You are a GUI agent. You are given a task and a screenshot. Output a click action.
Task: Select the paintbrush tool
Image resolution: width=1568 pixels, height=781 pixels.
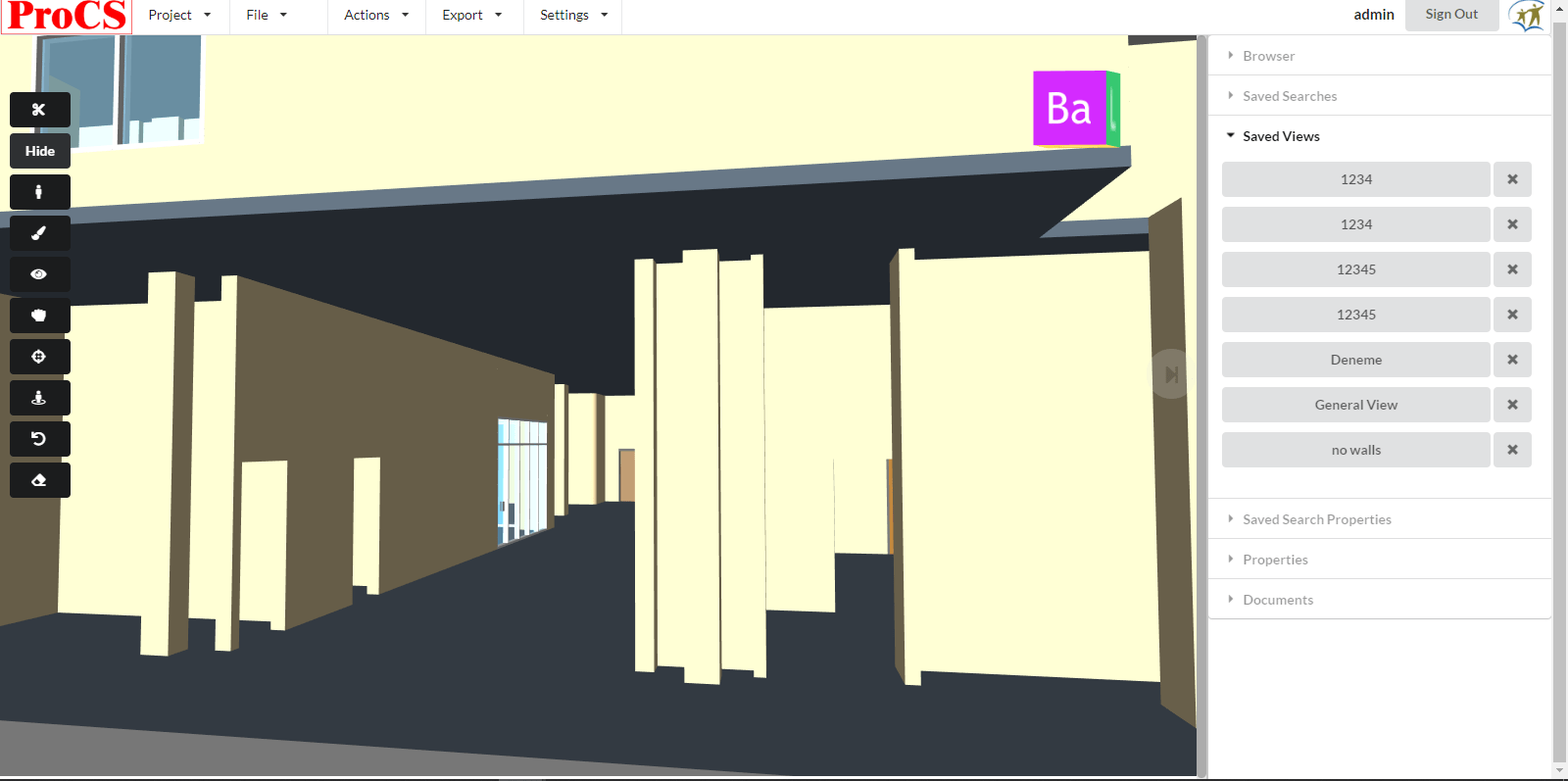tap(39, 233)
